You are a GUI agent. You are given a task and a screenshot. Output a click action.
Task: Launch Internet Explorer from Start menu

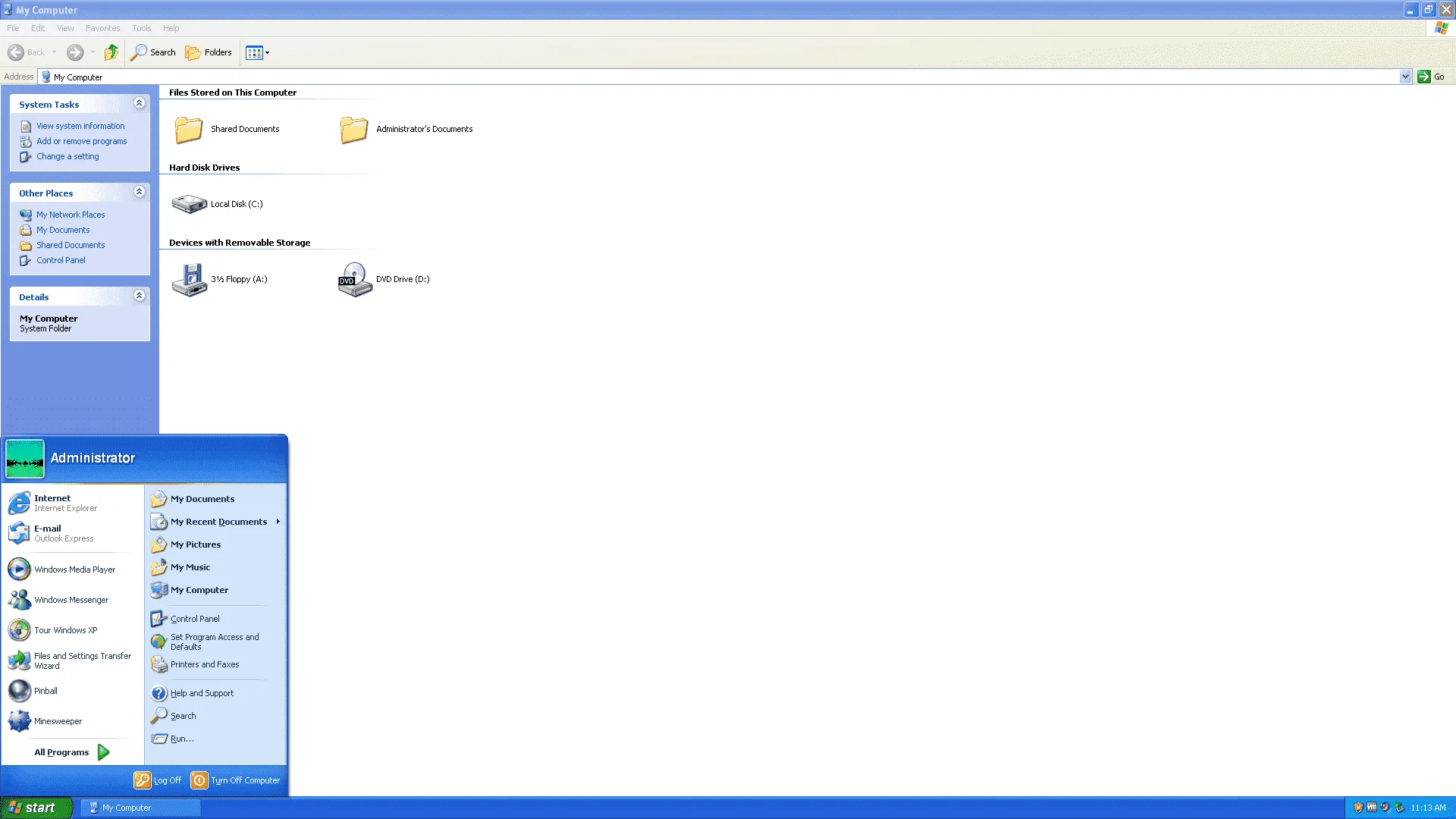[73, 503]
